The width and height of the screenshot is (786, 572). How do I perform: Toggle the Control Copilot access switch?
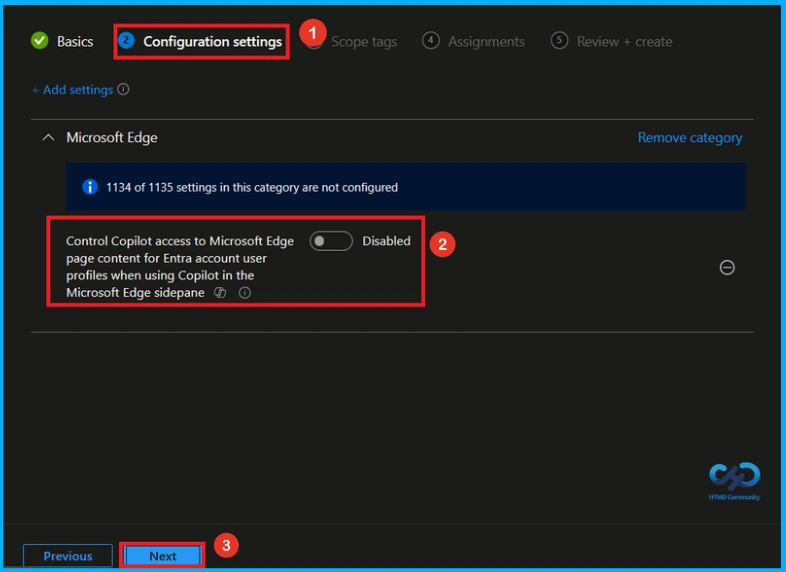[331, 241]
